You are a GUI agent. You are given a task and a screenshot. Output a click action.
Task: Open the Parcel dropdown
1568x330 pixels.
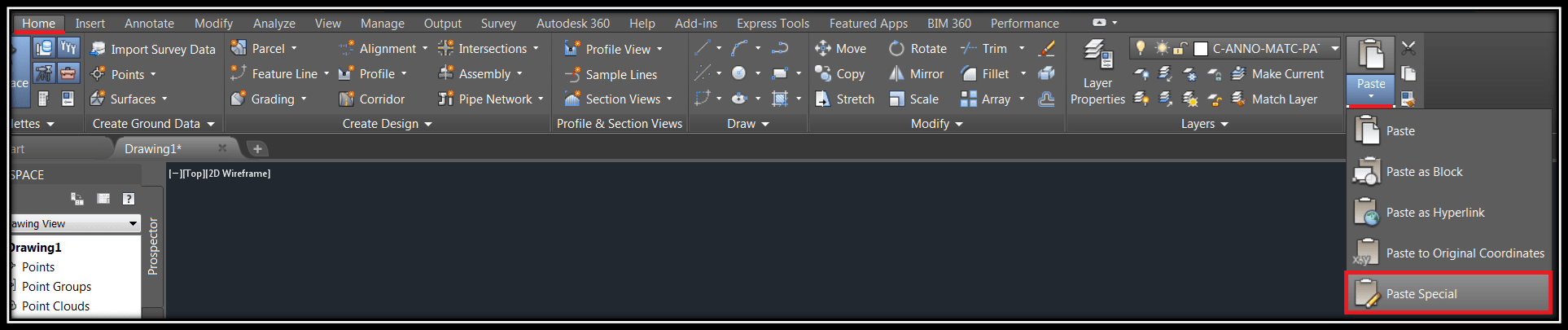click(264, 49)
